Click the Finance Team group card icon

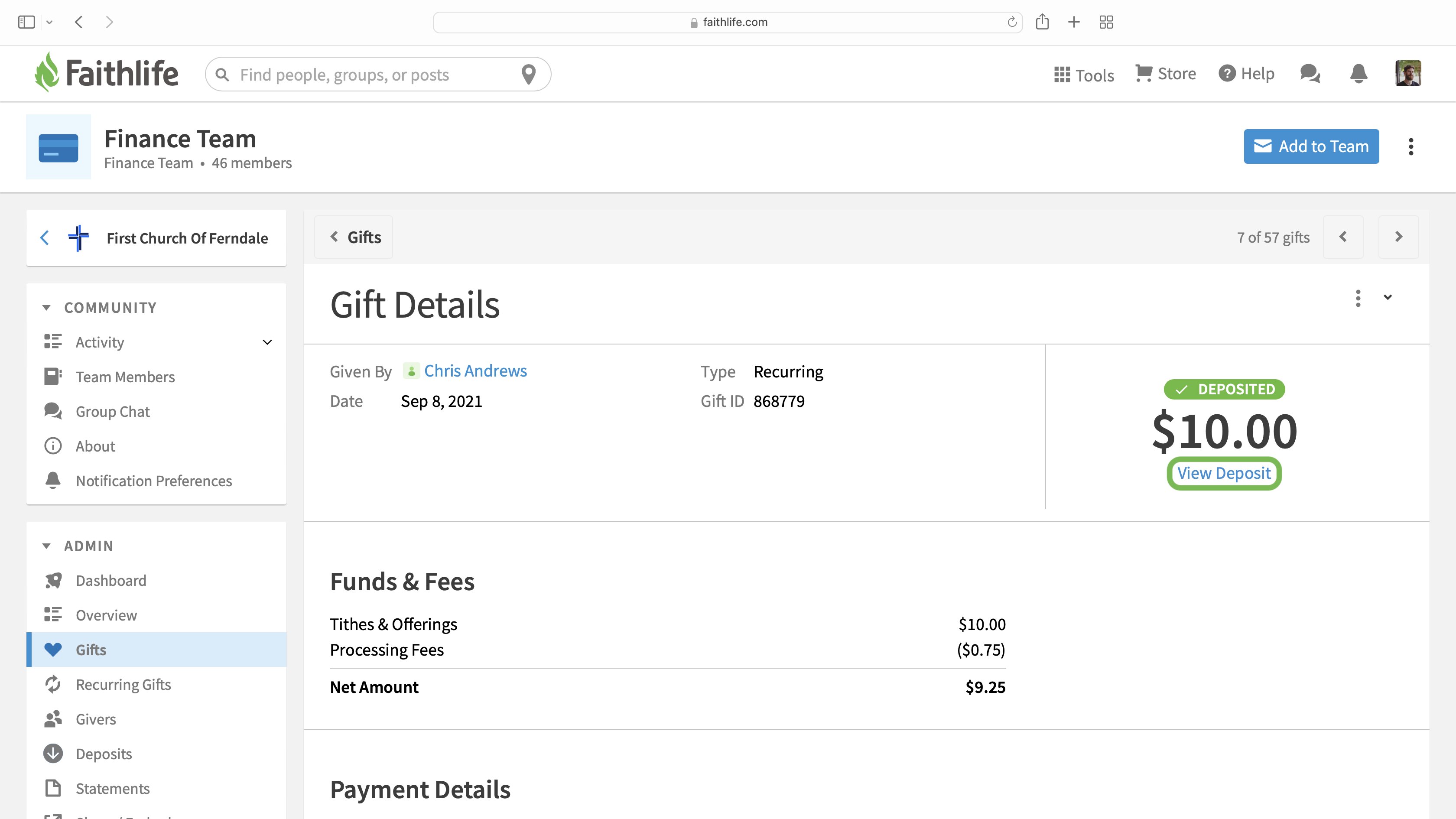click(58, 147)
